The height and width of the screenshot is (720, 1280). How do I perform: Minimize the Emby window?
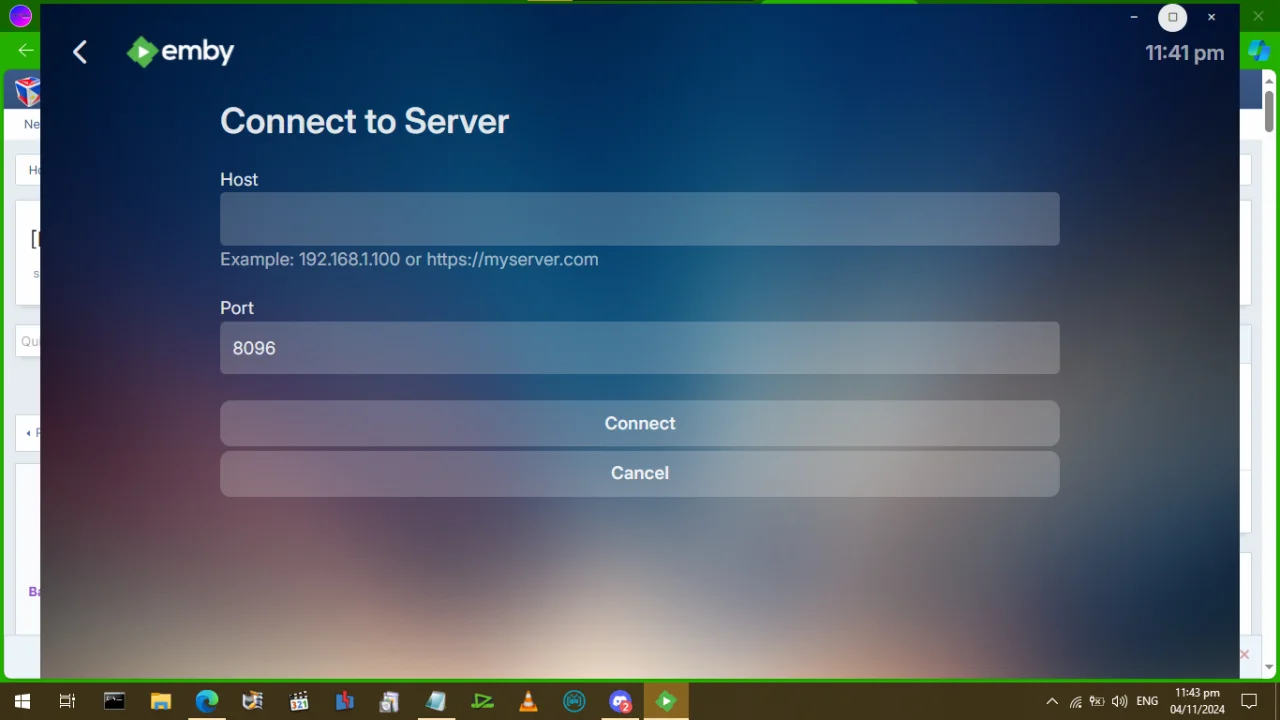click(x=1134, y=17)
